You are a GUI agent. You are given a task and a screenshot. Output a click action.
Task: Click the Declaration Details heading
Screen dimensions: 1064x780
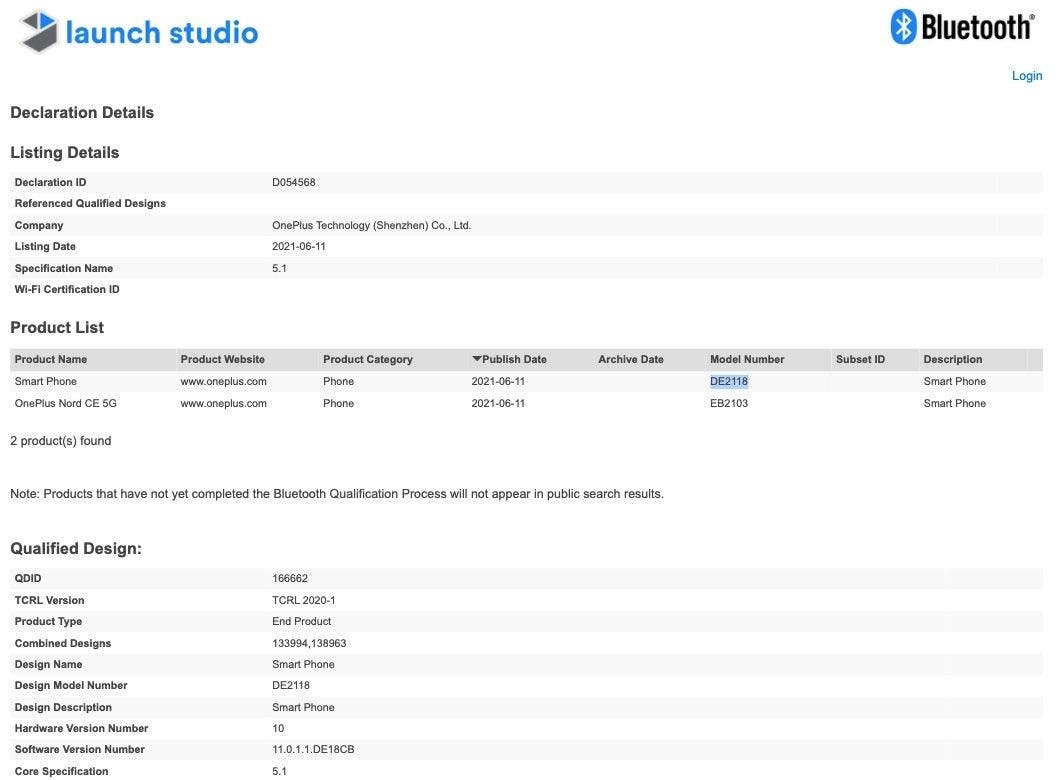[82, 112]
